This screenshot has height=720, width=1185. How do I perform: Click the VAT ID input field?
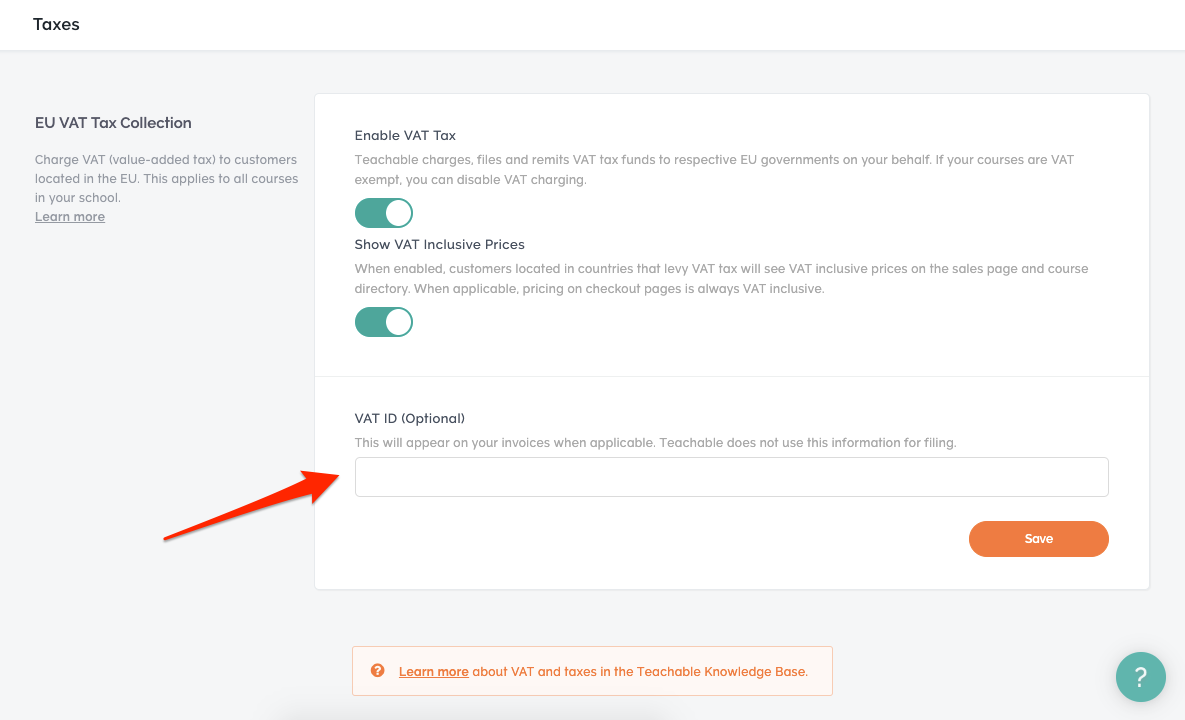point(732,477)
